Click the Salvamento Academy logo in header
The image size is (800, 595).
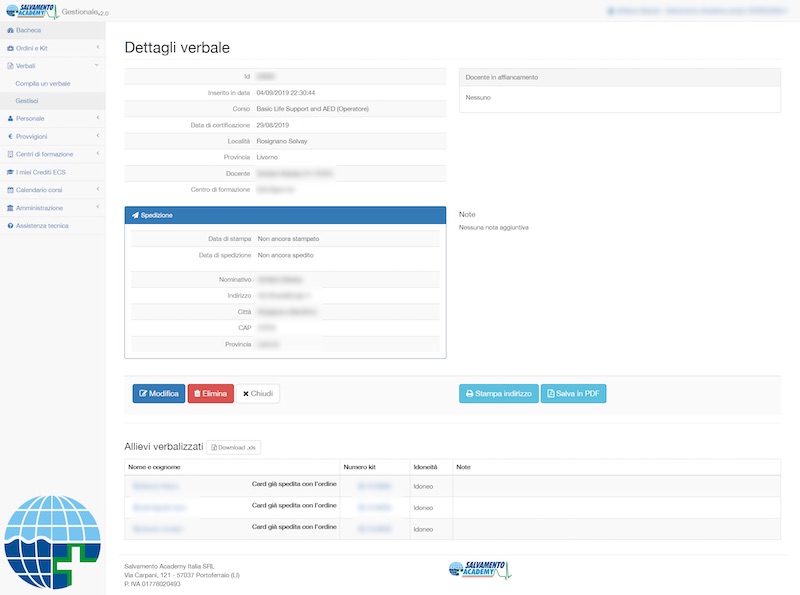[x=32, y=11]
